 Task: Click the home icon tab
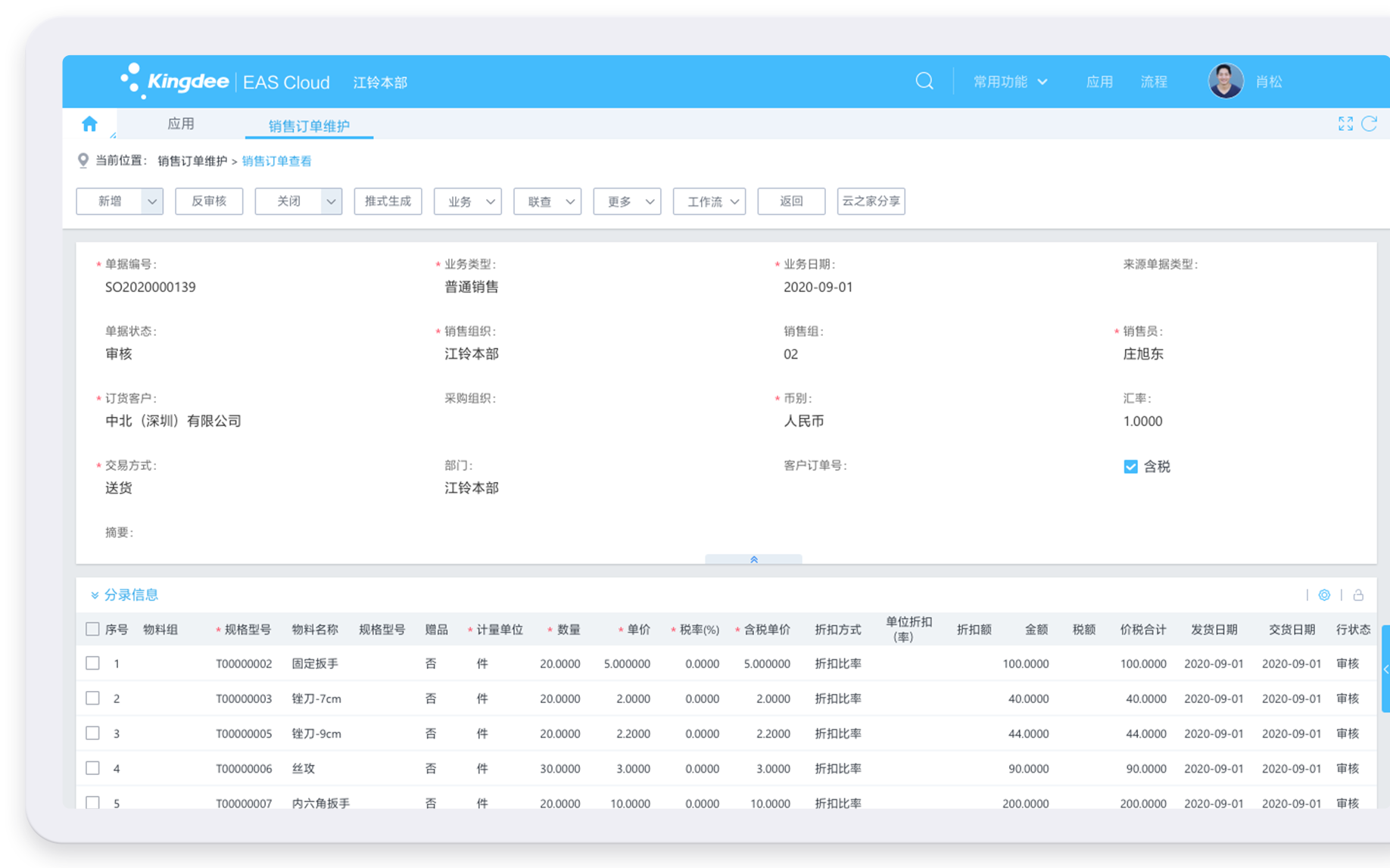89,124
